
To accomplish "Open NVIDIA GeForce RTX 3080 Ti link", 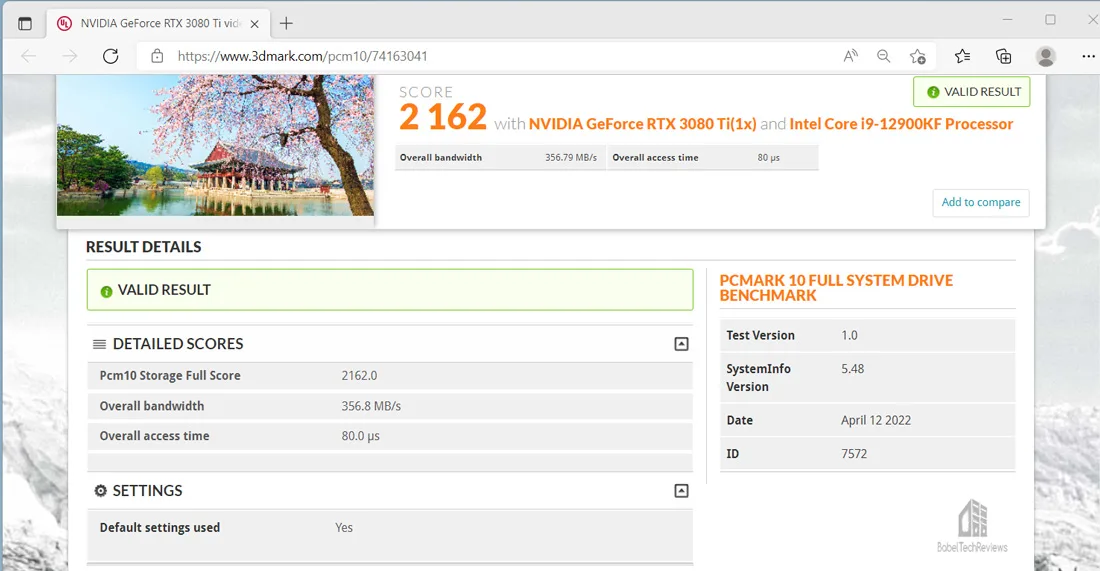I will coord(642,124).
